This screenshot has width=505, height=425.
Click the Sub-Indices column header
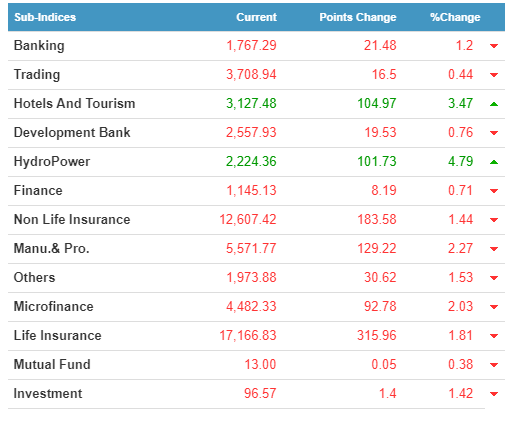point(45,17)
